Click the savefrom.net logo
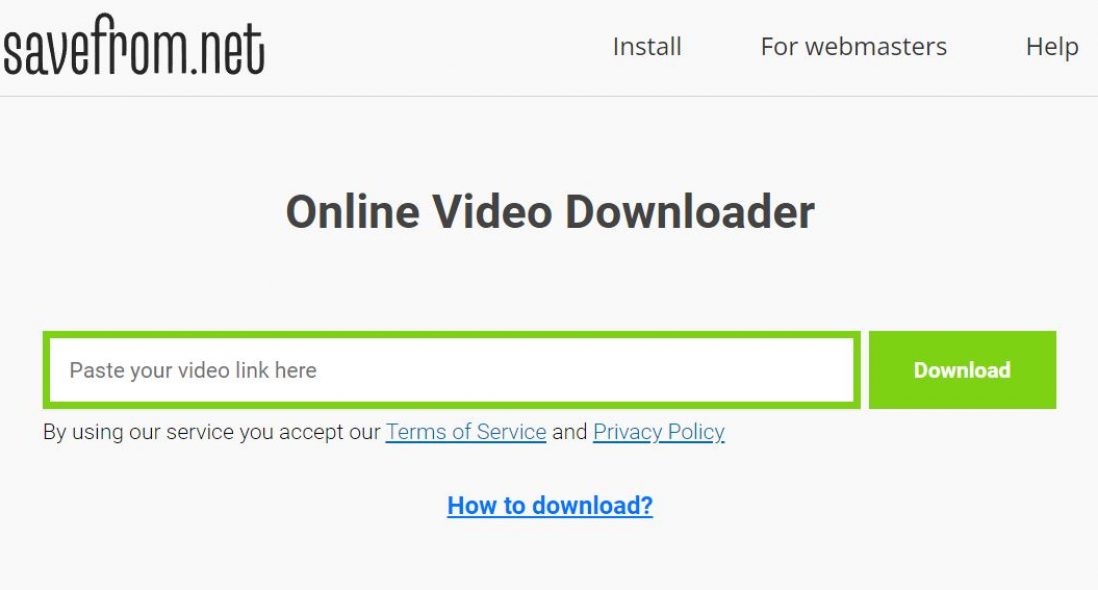The image size is (1098, 590). 134,45
